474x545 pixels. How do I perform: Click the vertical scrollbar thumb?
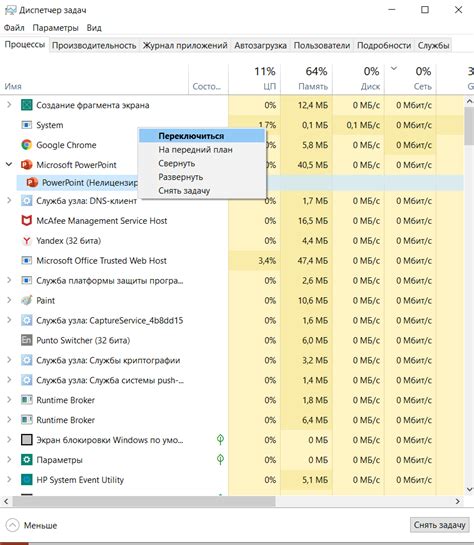[x=469, y=125]
